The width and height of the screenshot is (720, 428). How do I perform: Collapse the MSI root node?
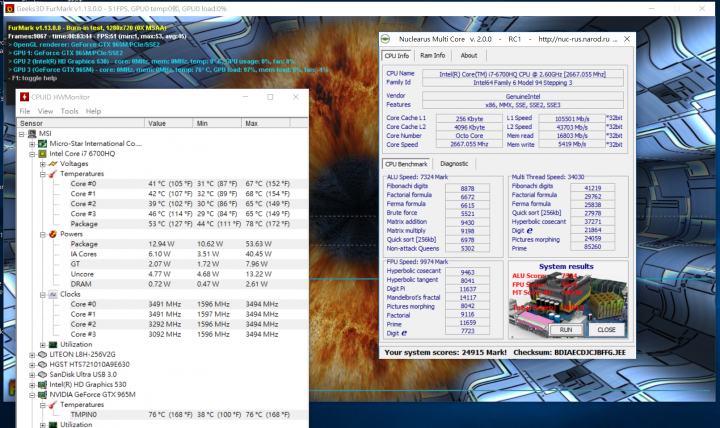[22, 134]
